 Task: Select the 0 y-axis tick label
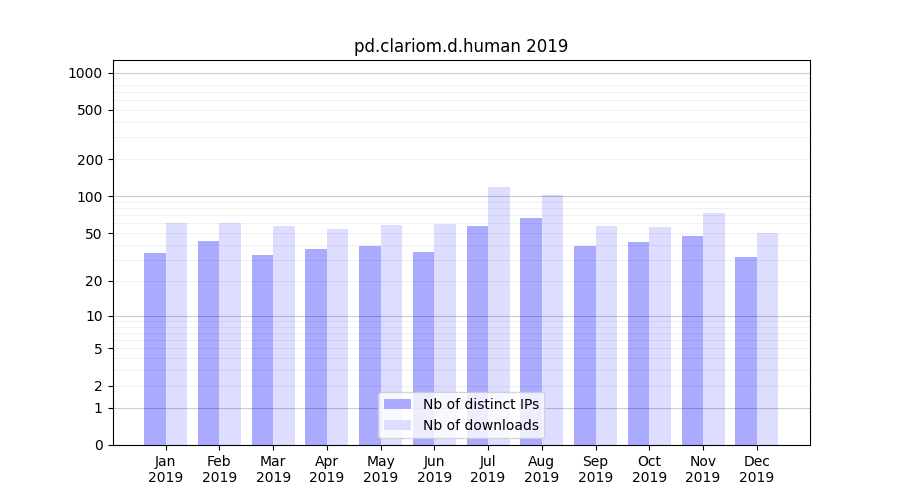98,445
